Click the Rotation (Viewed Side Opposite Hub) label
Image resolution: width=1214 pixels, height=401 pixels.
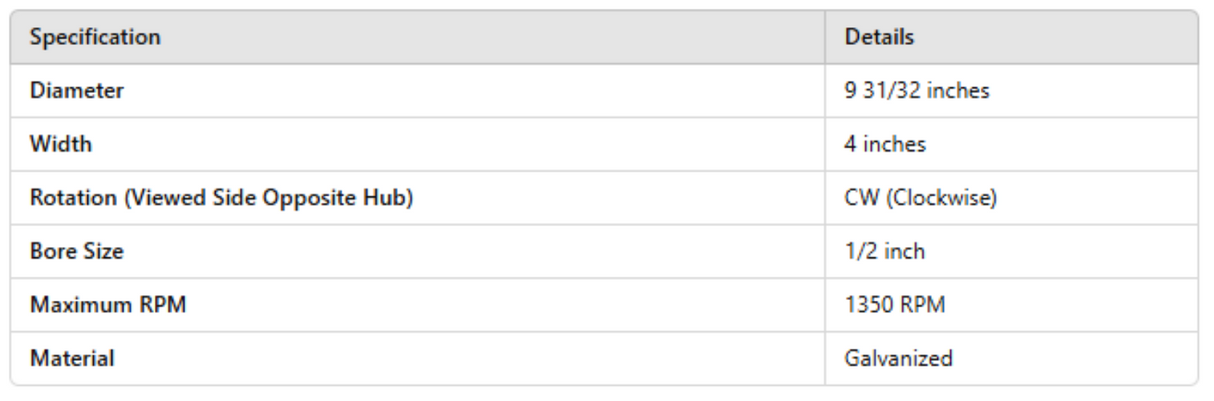pyautogui.click(x=221, y=198)
